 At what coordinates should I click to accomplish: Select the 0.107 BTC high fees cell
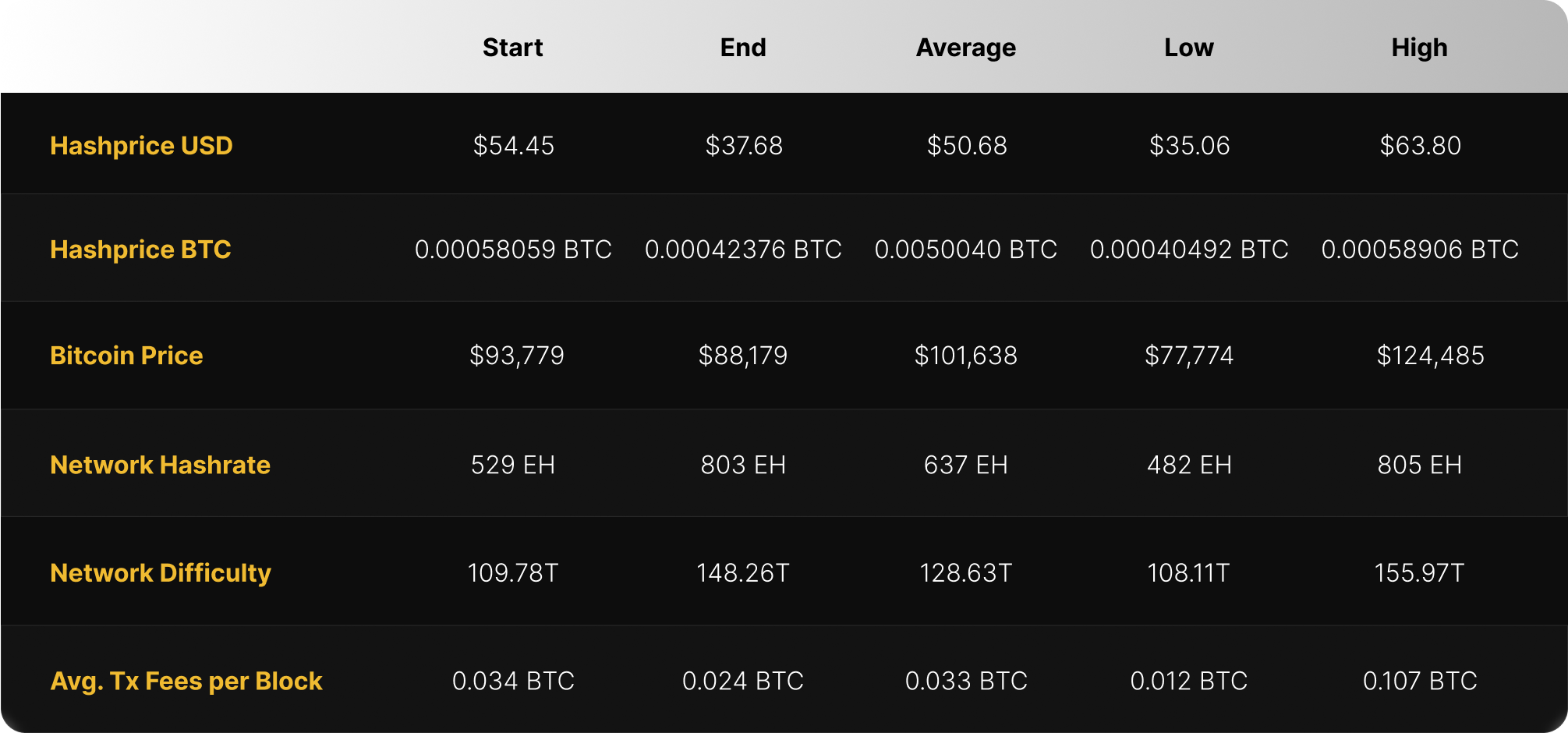pyautogui.click(x=1419, y=682)
